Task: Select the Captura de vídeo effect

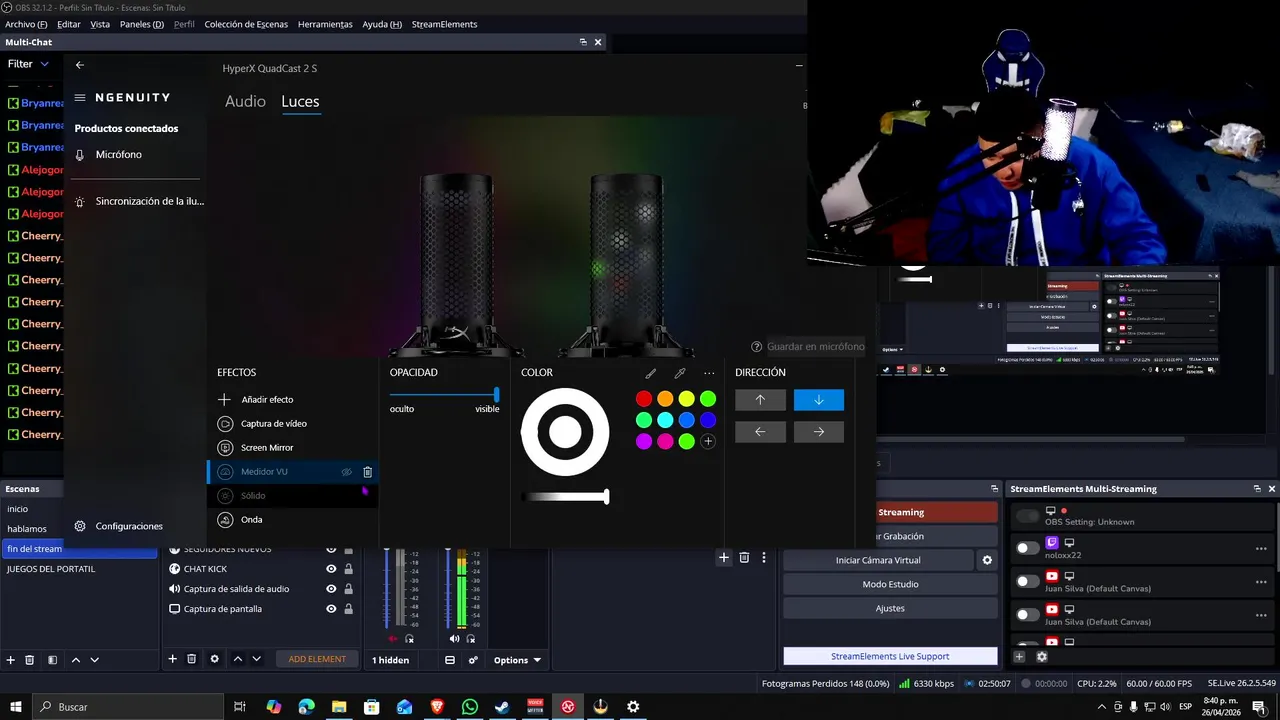Action: coord(292,423)
